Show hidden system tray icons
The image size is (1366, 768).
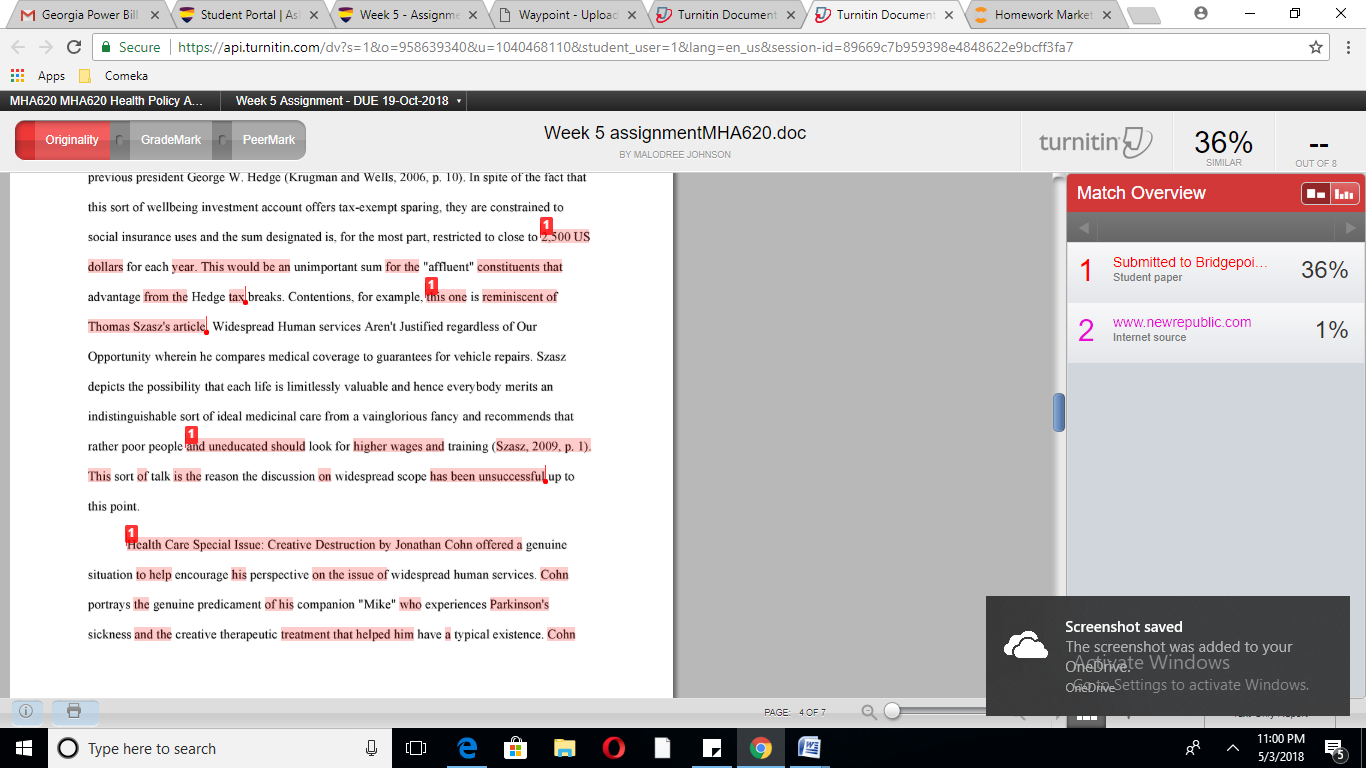coord(1233,748)
